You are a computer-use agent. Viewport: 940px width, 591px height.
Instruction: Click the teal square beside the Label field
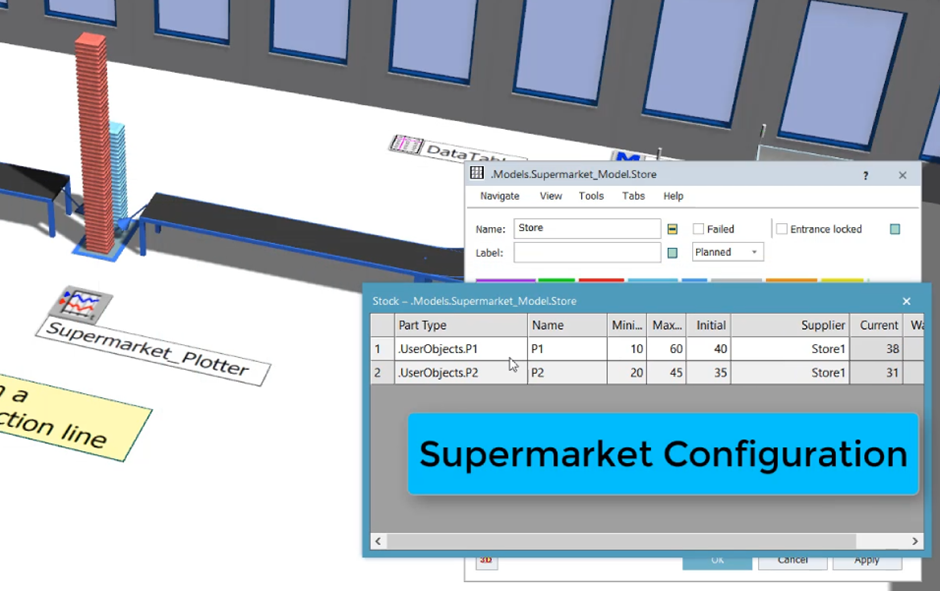coord(673,253)
